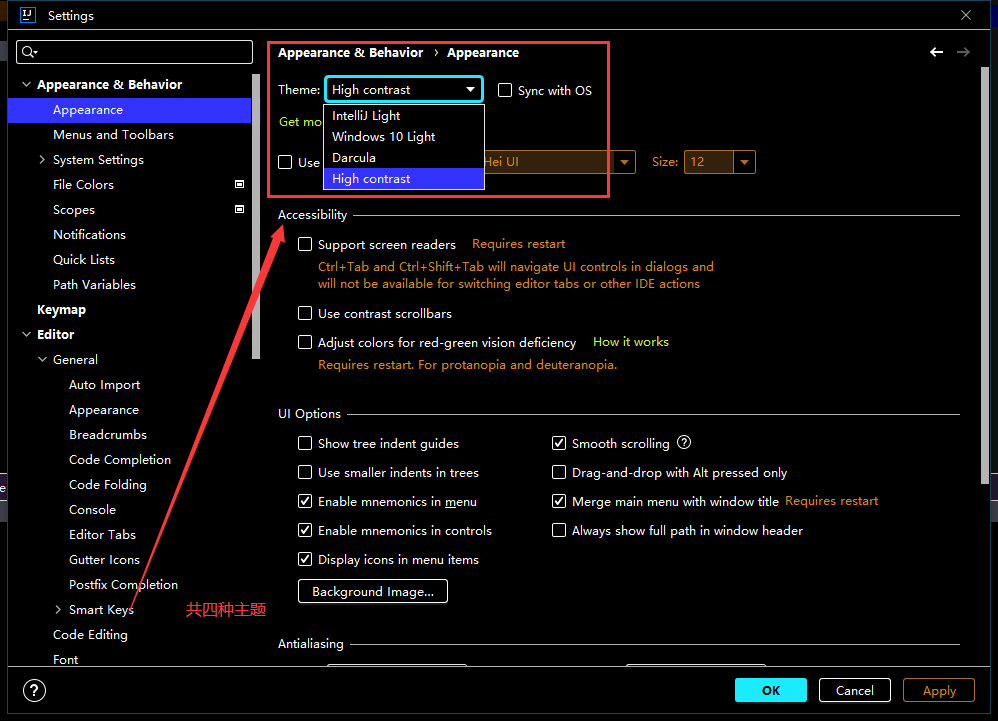Open the Background Image... dialog
The height and width of the screenshot is (721, 998).
coord(373,591)
